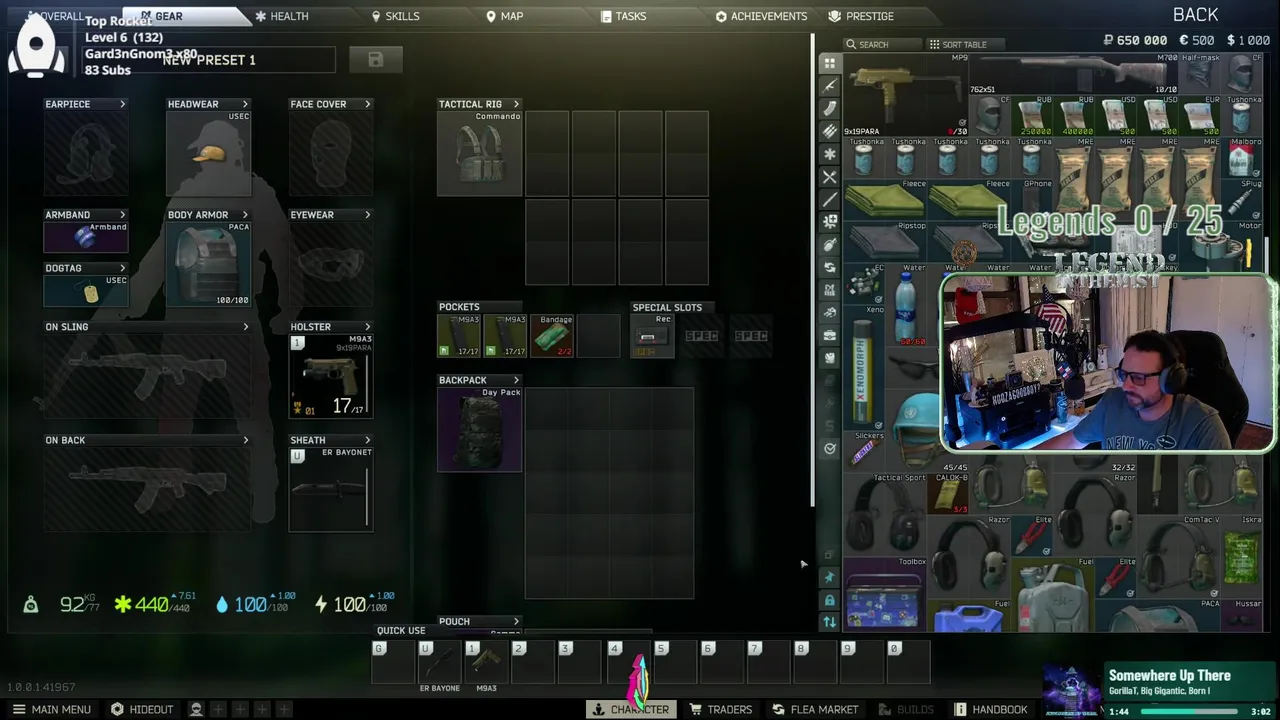Expand the Face Cover slot arrow
Screen dimensions: 1280x720
pos(367,104)
